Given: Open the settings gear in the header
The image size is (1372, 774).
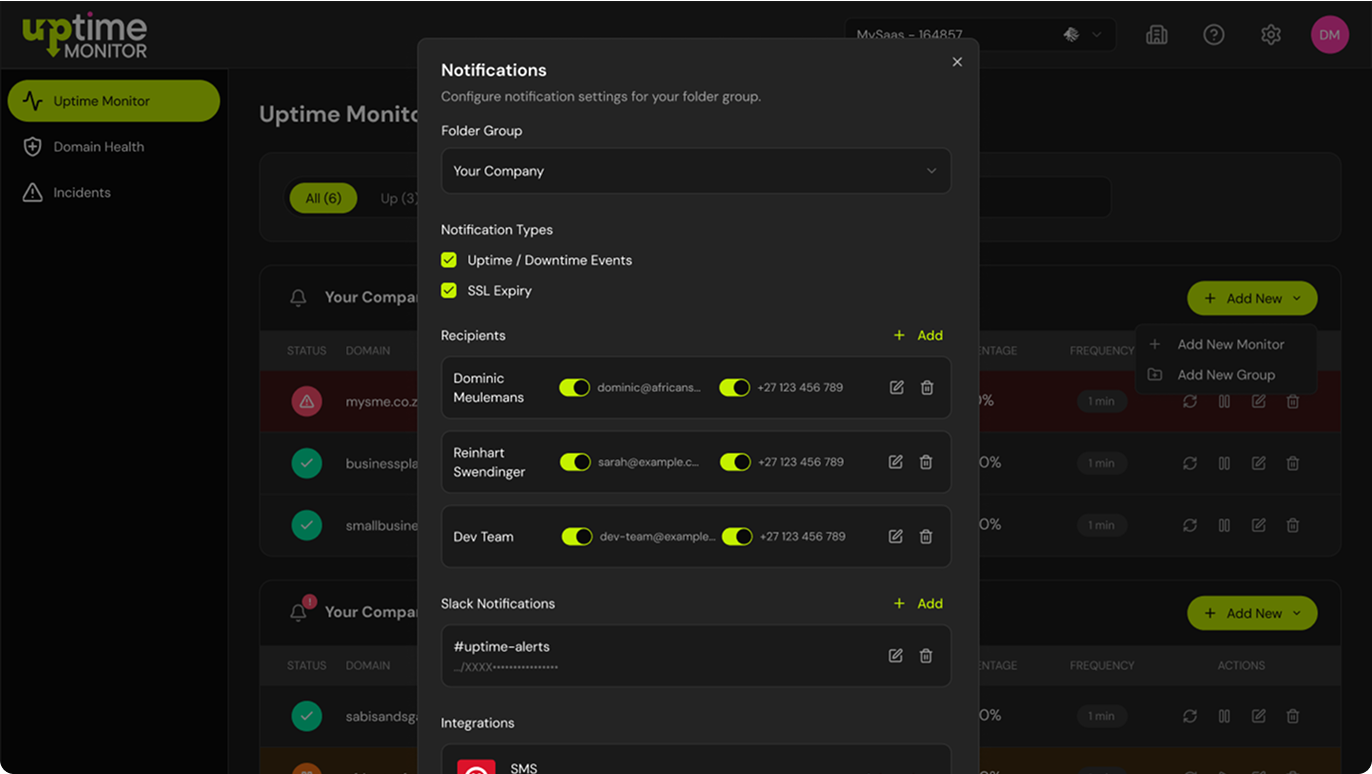Looking at the screenshot, I should pos(1271,35).
